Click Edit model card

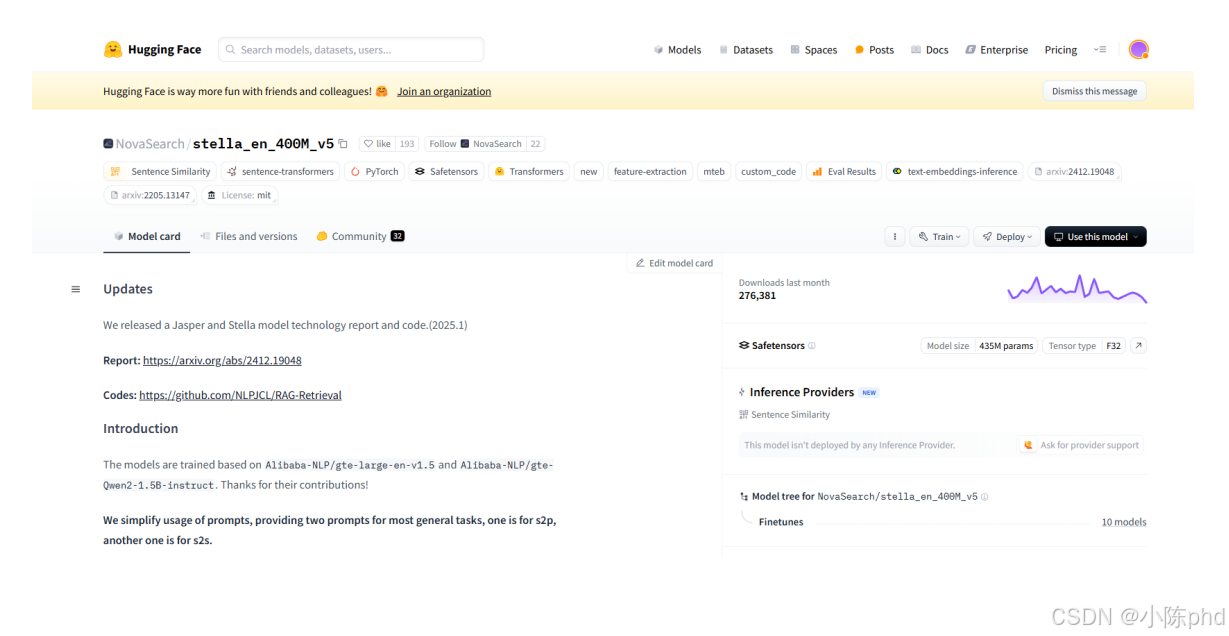pyautogui.click(x=675, y=263)
